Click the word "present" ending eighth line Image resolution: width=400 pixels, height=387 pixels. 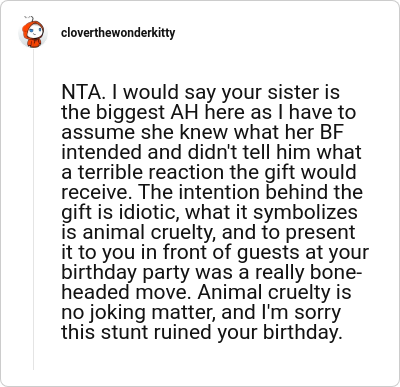coord(321,233)
